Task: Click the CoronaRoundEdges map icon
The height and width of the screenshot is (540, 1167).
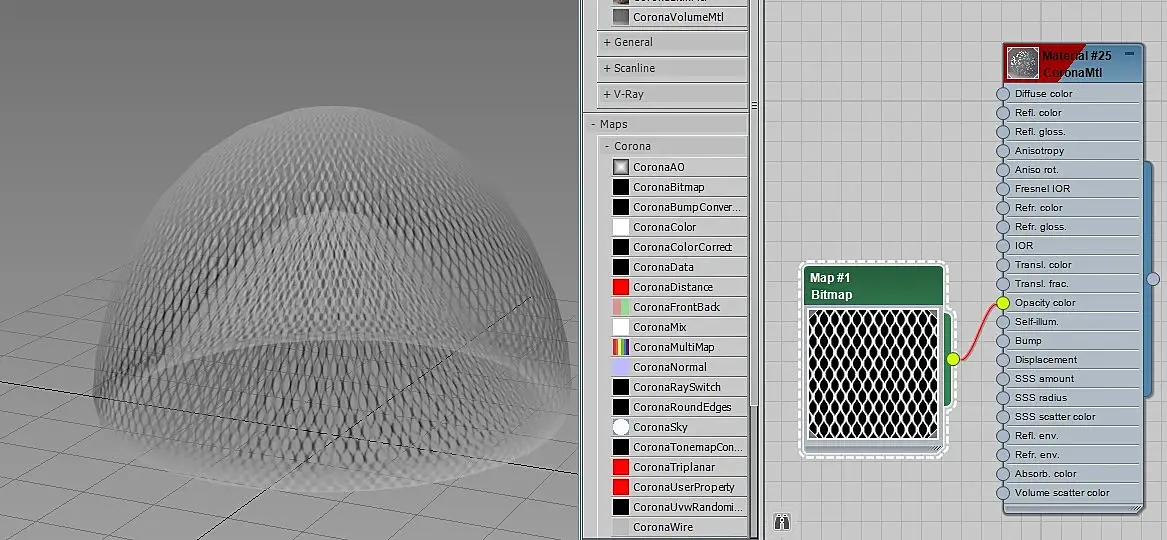Action: click(x=621, y=407)
